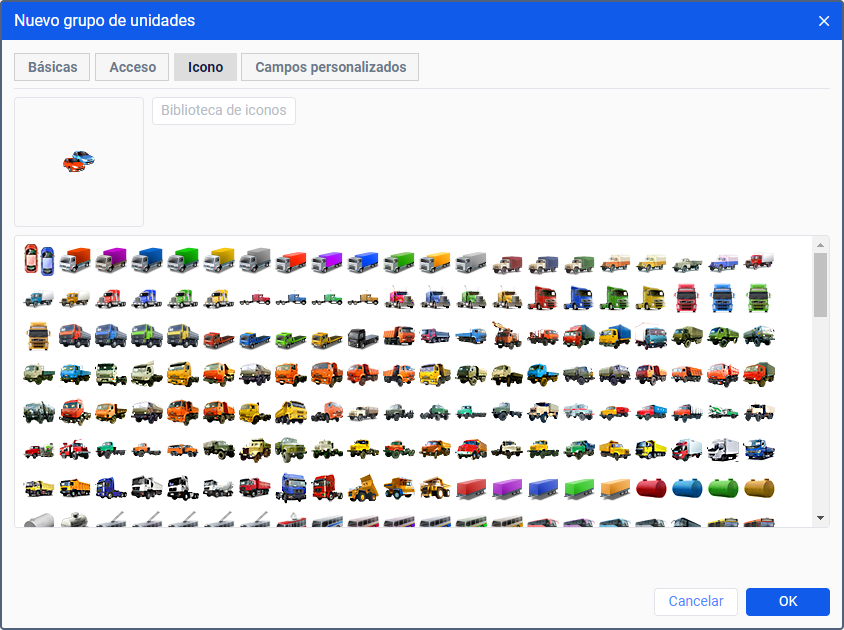Pick the black tractor truck icon
This screenshot has width=844, height=630.
click(363, 338)
